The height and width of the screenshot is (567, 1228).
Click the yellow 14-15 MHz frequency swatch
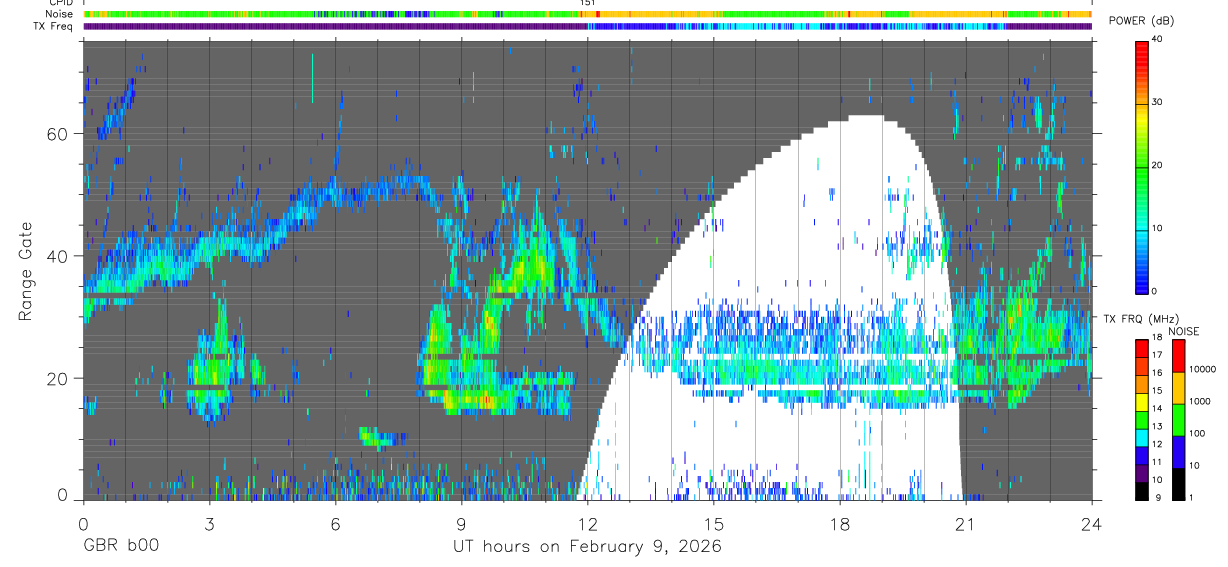tap(1141, 402)
